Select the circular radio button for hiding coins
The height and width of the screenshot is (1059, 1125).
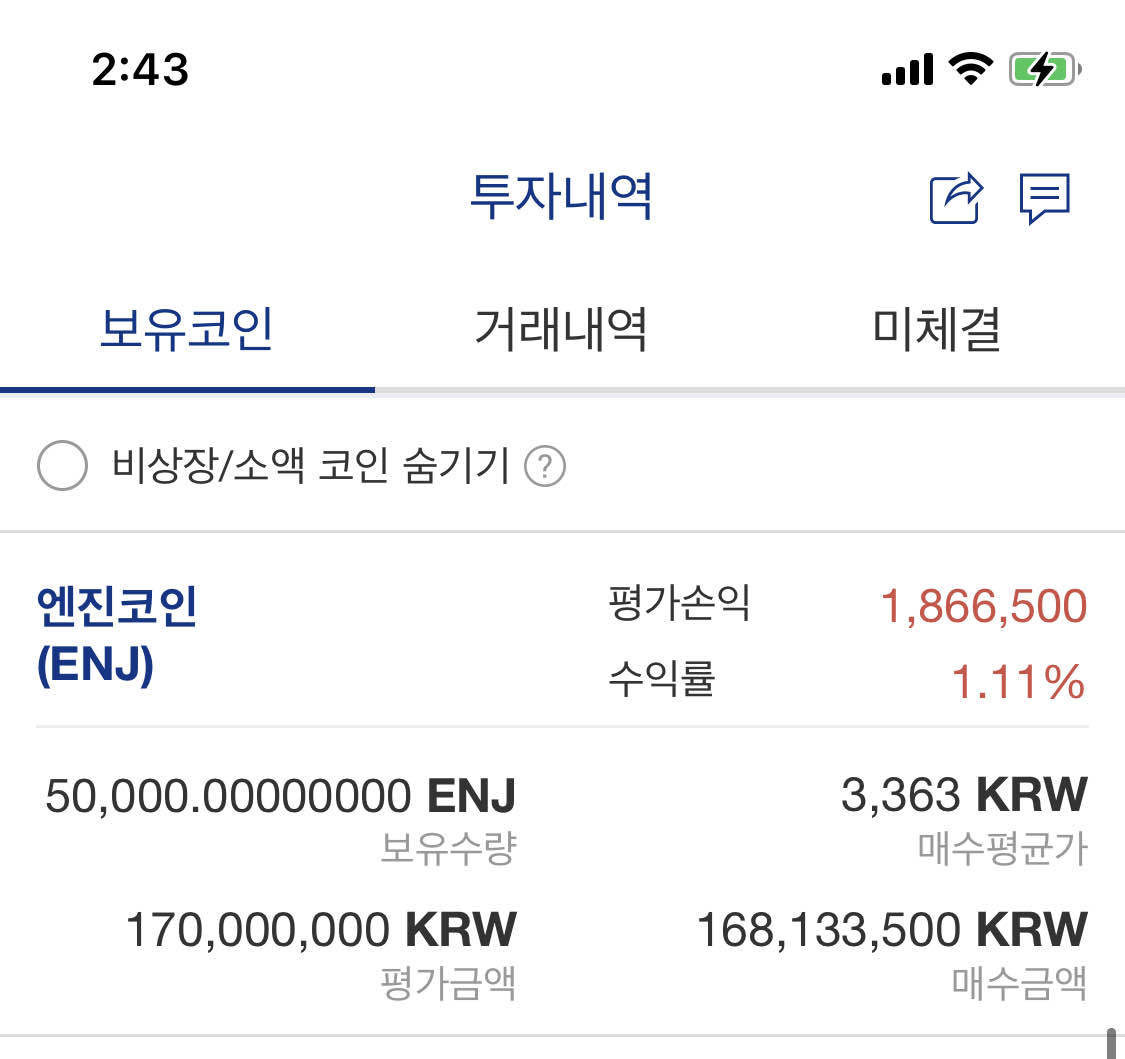pyautogui.click(x=62, y=464)
